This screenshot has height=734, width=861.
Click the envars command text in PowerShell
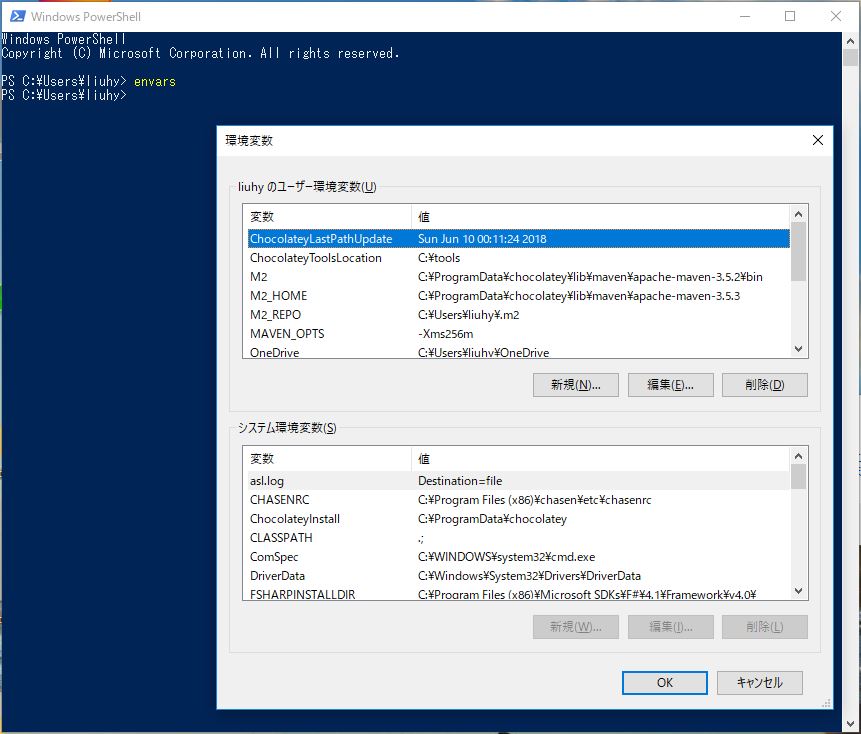(155, 81)
